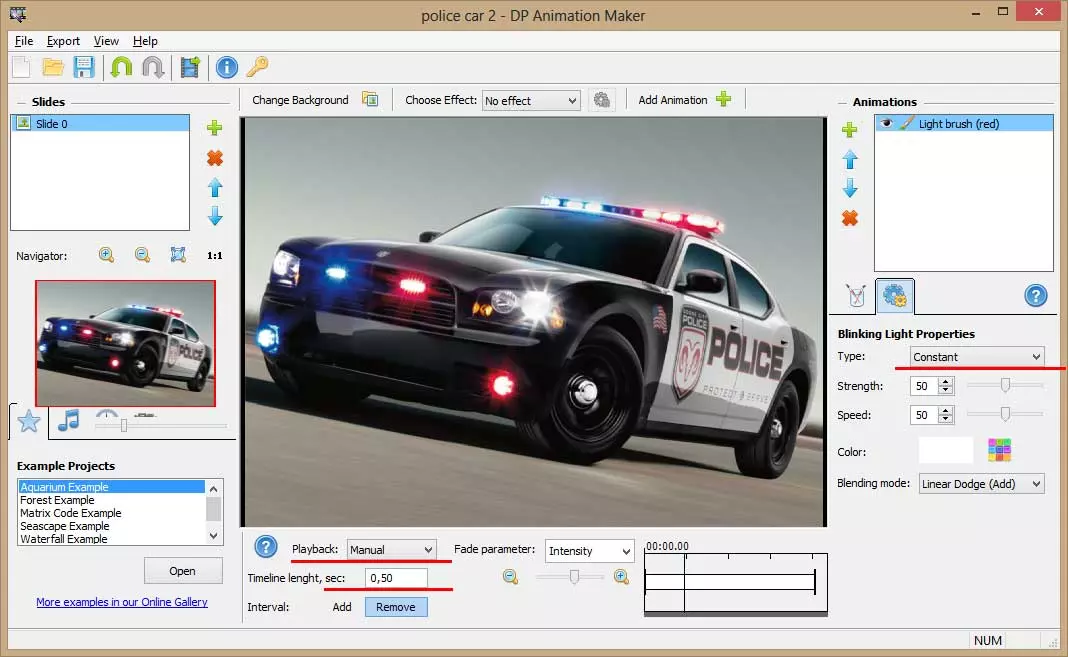Open More examples in our Online Gallery

click(x=122, y=603)
